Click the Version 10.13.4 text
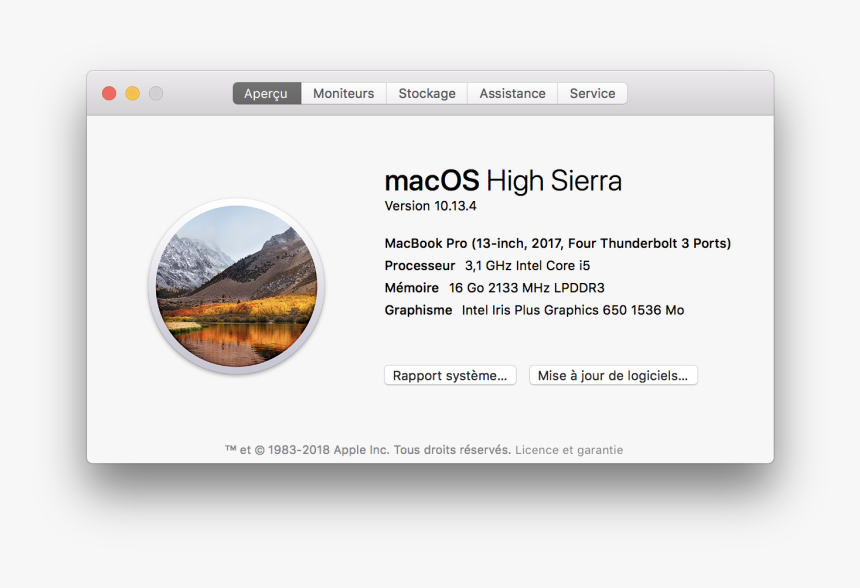Screen dimensions: 860x588 430,206
